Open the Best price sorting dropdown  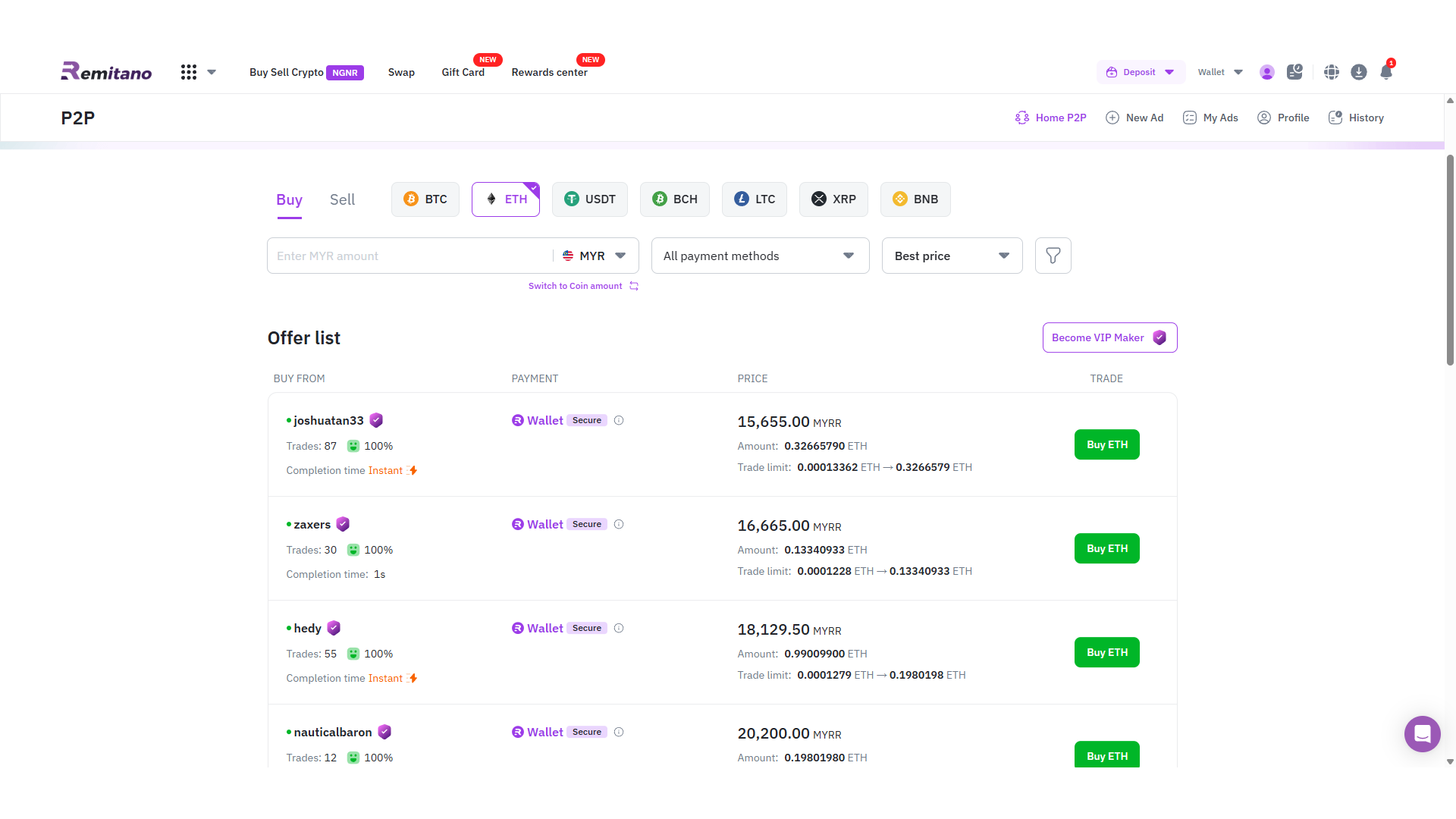click(952, 256)
